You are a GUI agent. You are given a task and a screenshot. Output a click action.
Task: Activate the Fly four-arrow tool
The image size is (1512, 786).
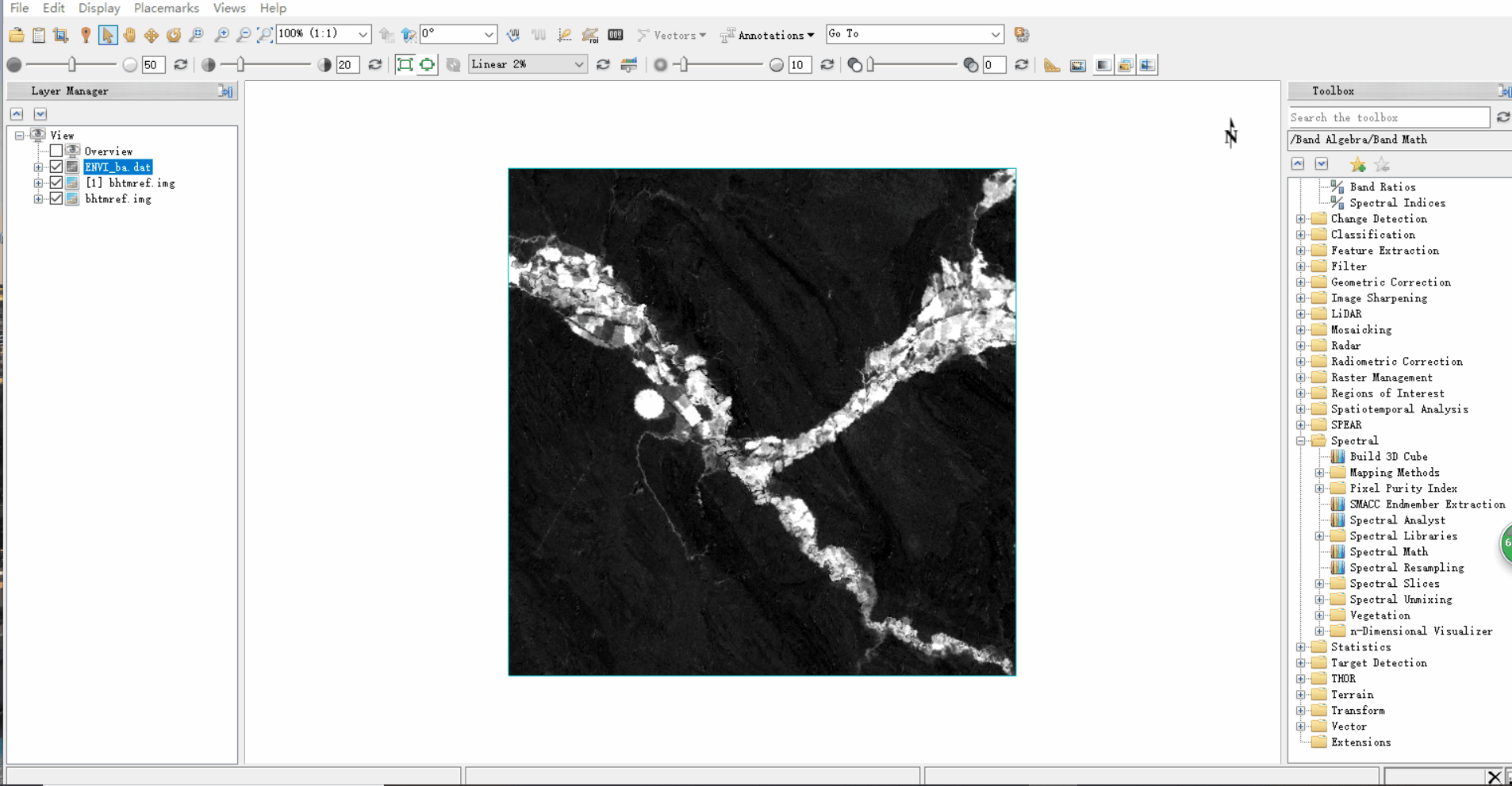[151, 35]
